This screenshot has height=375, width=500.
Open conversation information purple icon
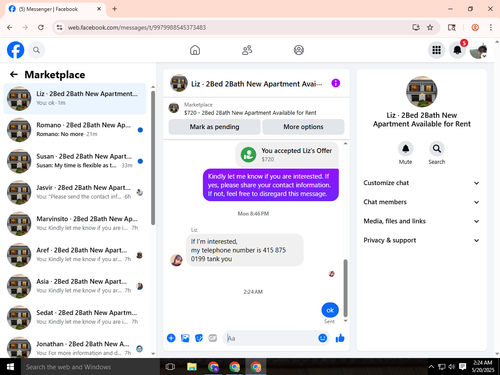tap(336, 83)
